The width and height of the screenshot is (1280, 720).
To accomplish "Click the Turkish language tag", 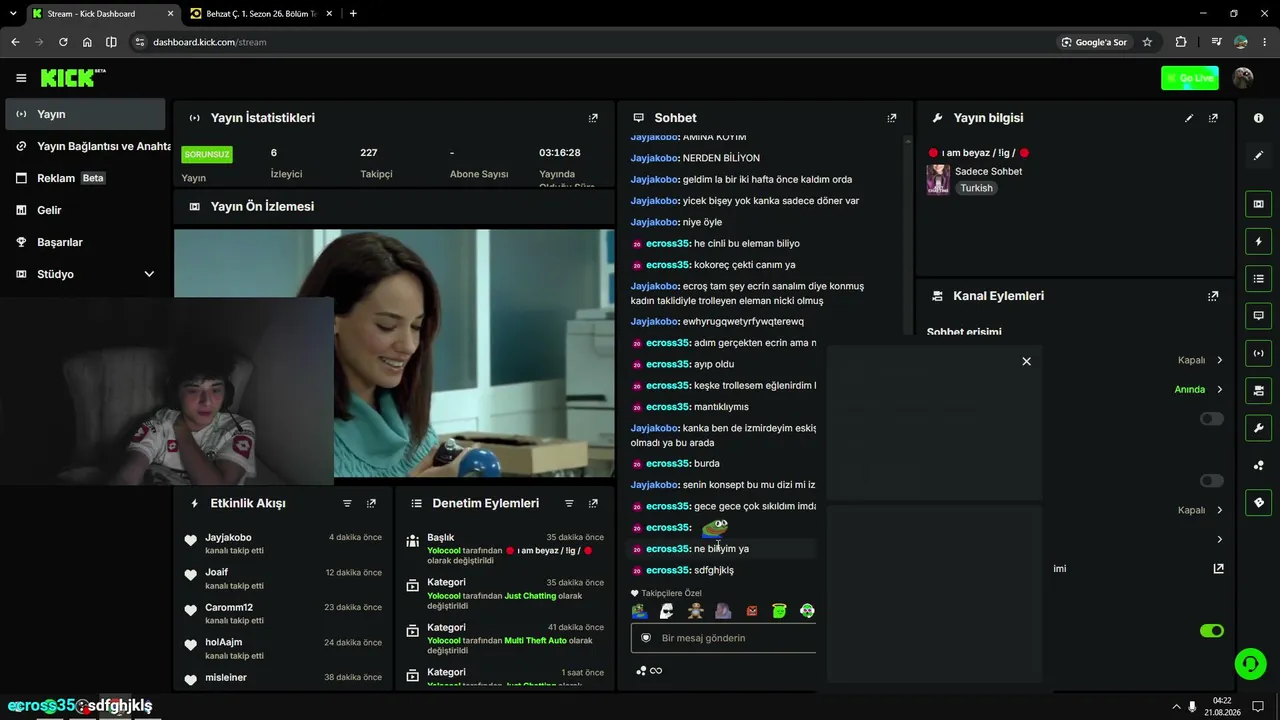I will point(977,188).
